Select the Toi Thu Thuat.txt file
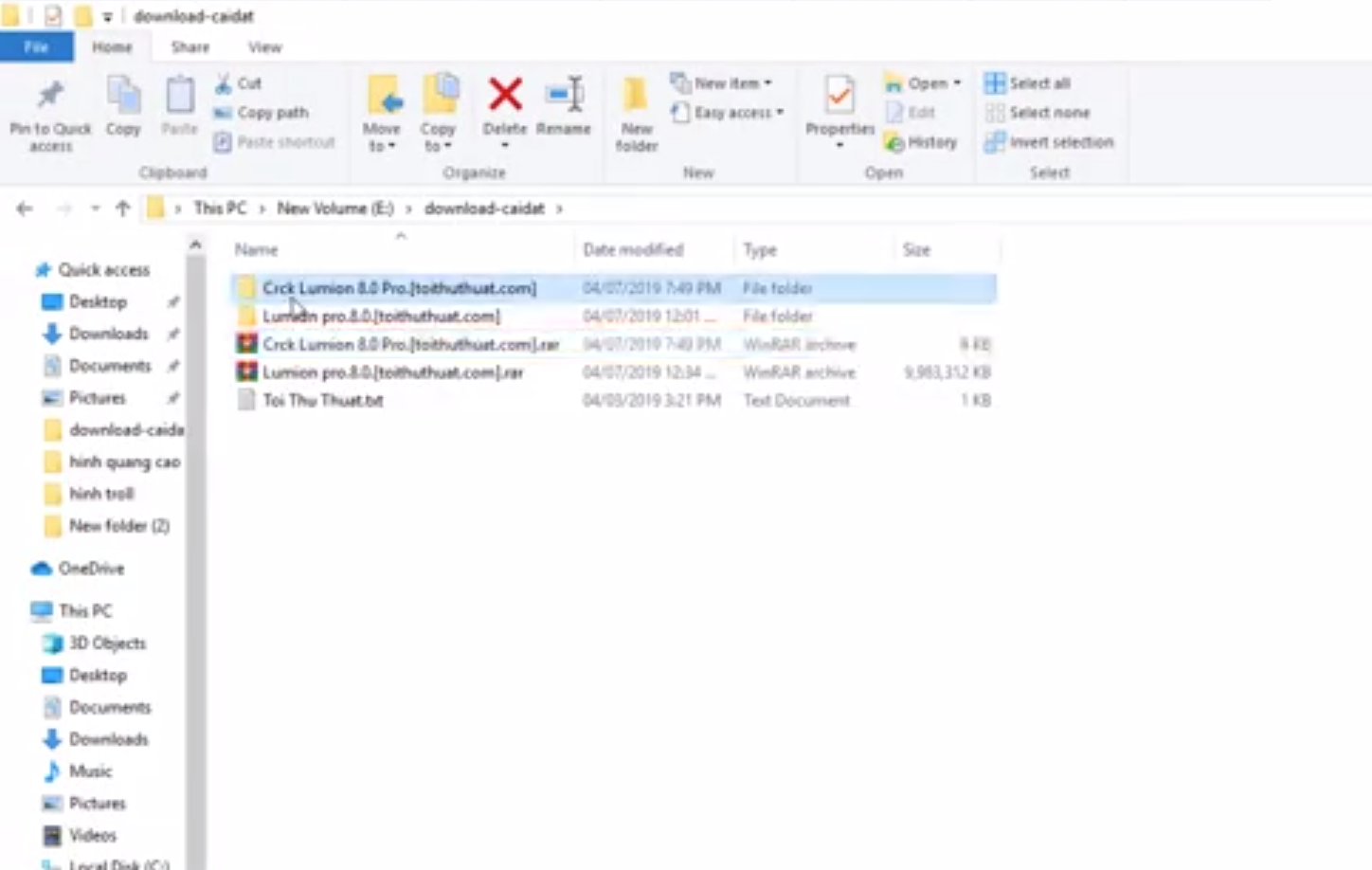 [322, 401]
